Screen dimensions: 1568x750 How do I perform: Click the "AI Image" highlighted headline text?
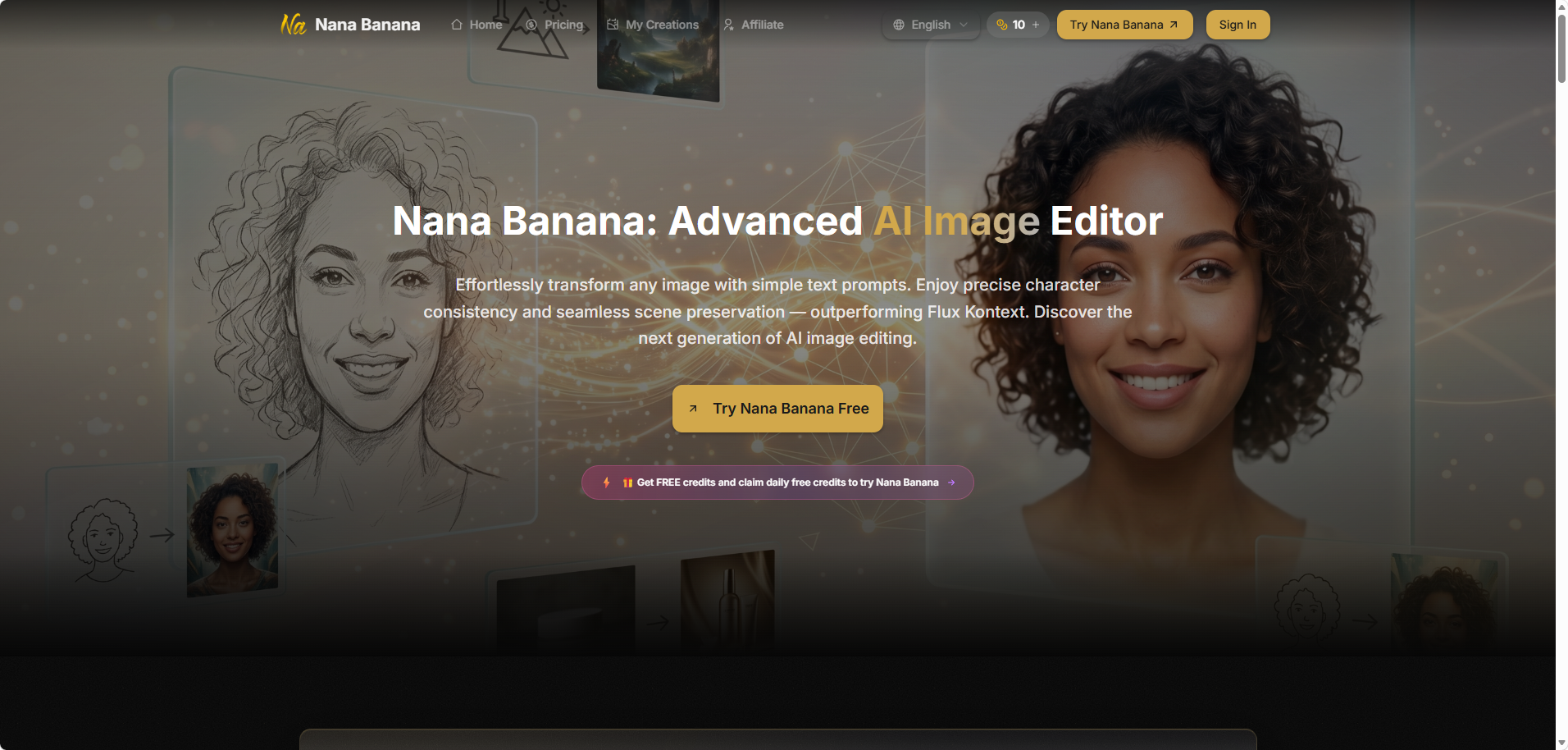(956, 221)
